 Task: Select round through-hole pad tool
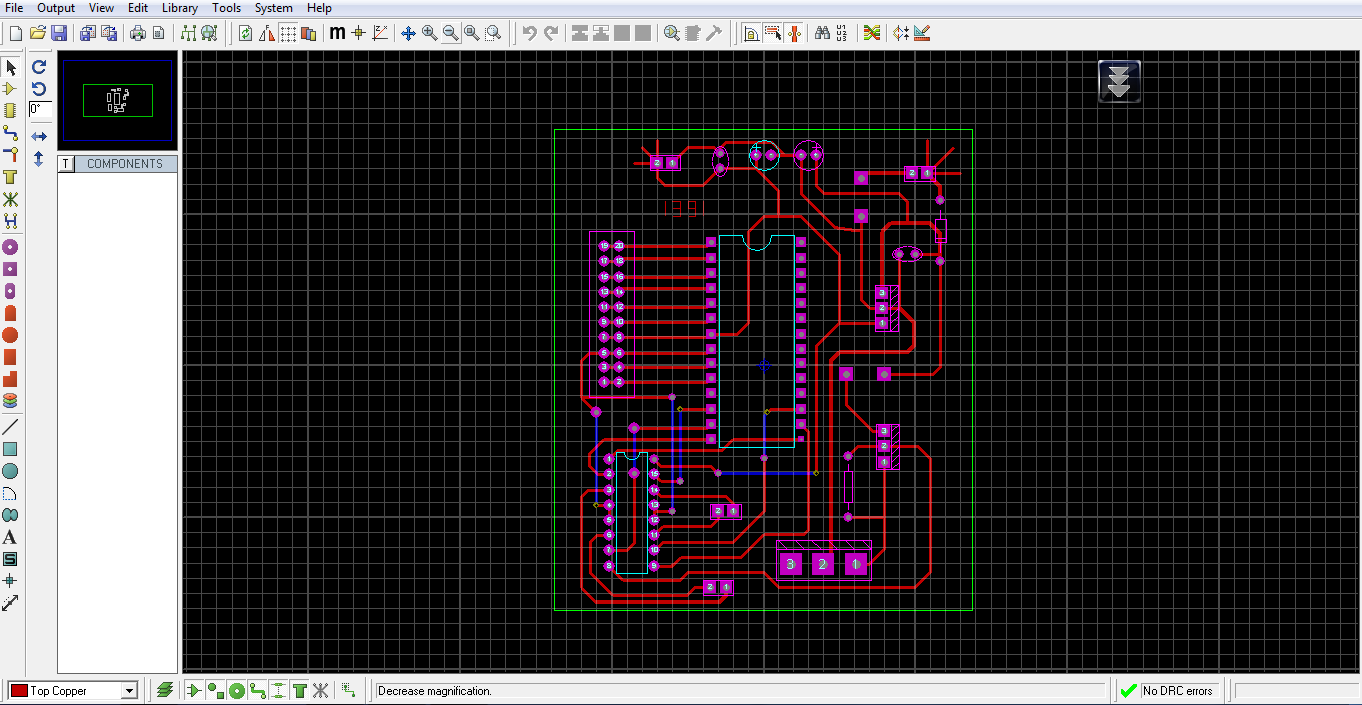(x=11, y=247)
